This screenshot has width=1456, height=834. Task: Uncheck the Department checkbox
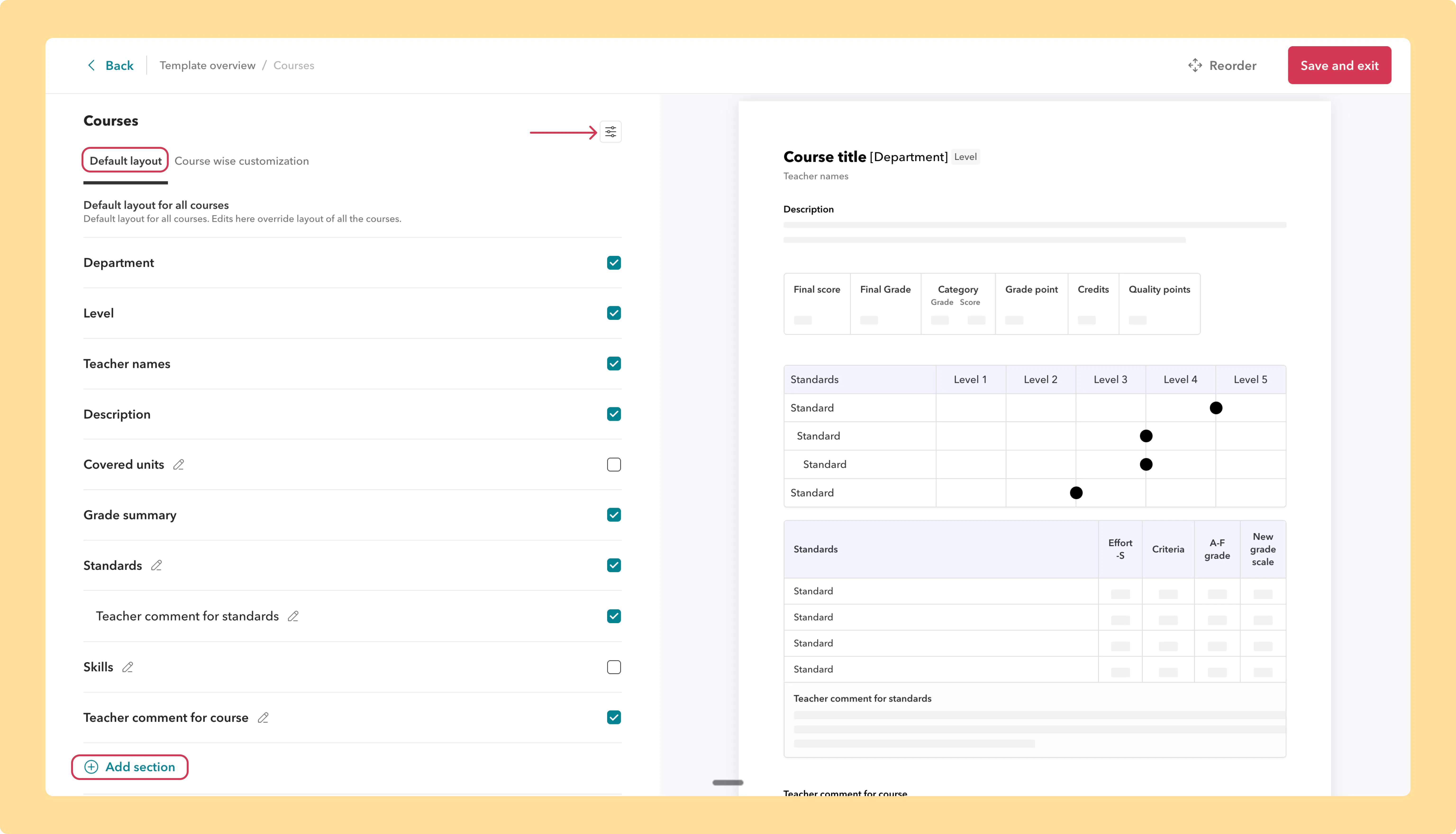click(x=614, y=263)
